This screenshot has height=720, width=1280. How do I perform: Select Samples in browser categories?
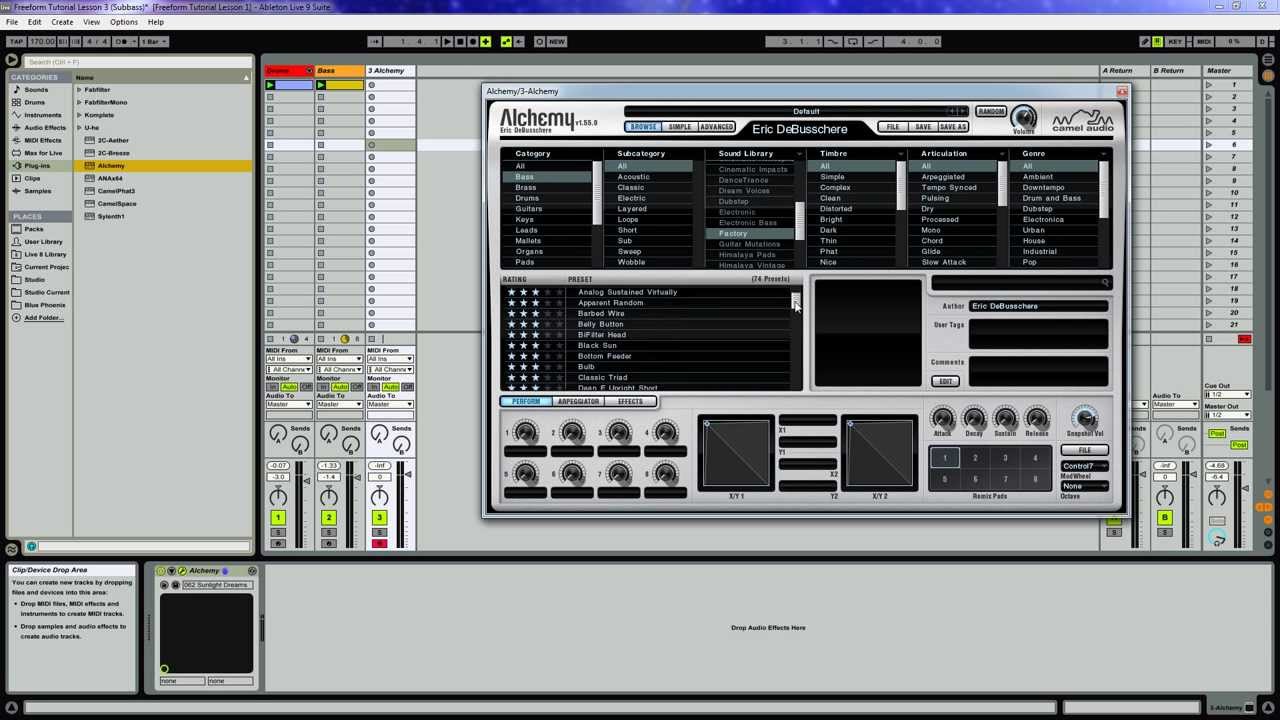point(38,191)
